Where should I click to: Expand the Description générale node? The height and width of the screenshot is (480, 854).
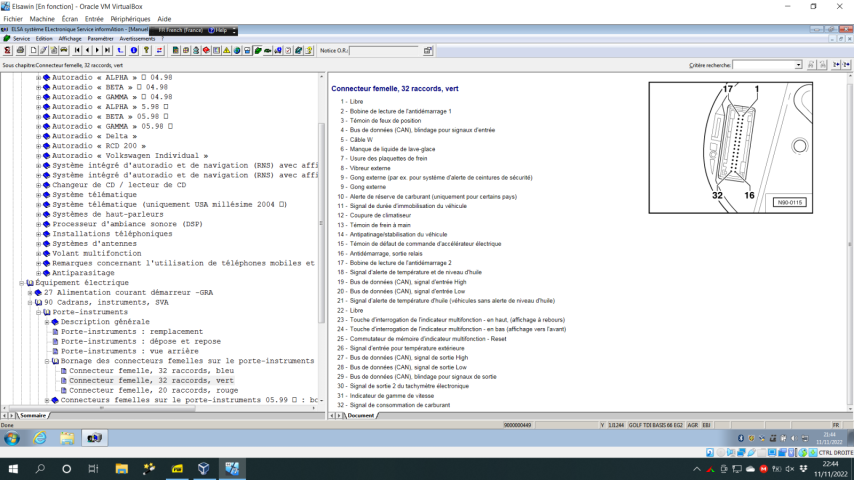[x=47, y=322]
